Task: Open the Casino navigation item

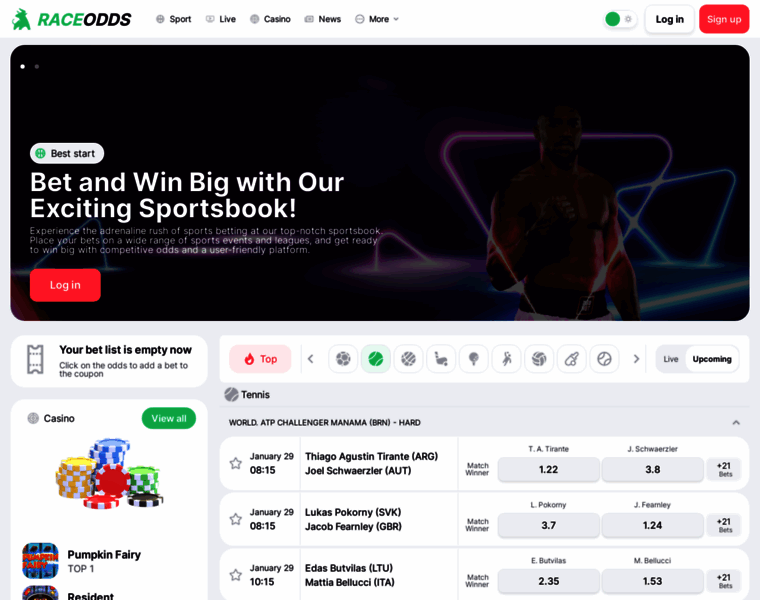Action: (x=270, y=19)
